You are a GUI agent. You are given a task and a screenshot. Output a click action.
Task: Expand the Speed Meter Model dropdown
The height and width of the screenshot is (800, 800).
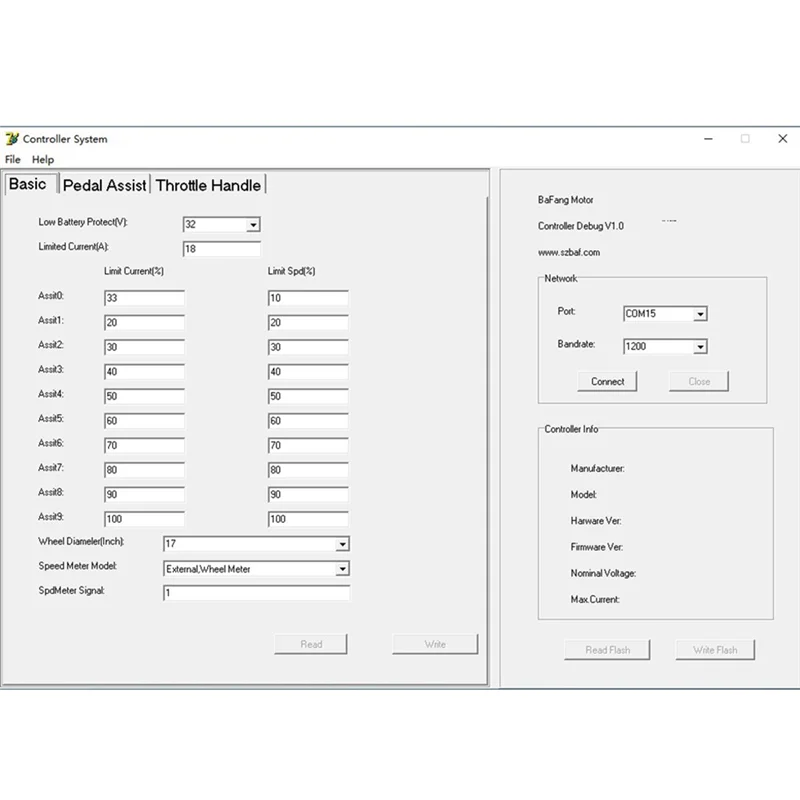click(x=342, y=569)
